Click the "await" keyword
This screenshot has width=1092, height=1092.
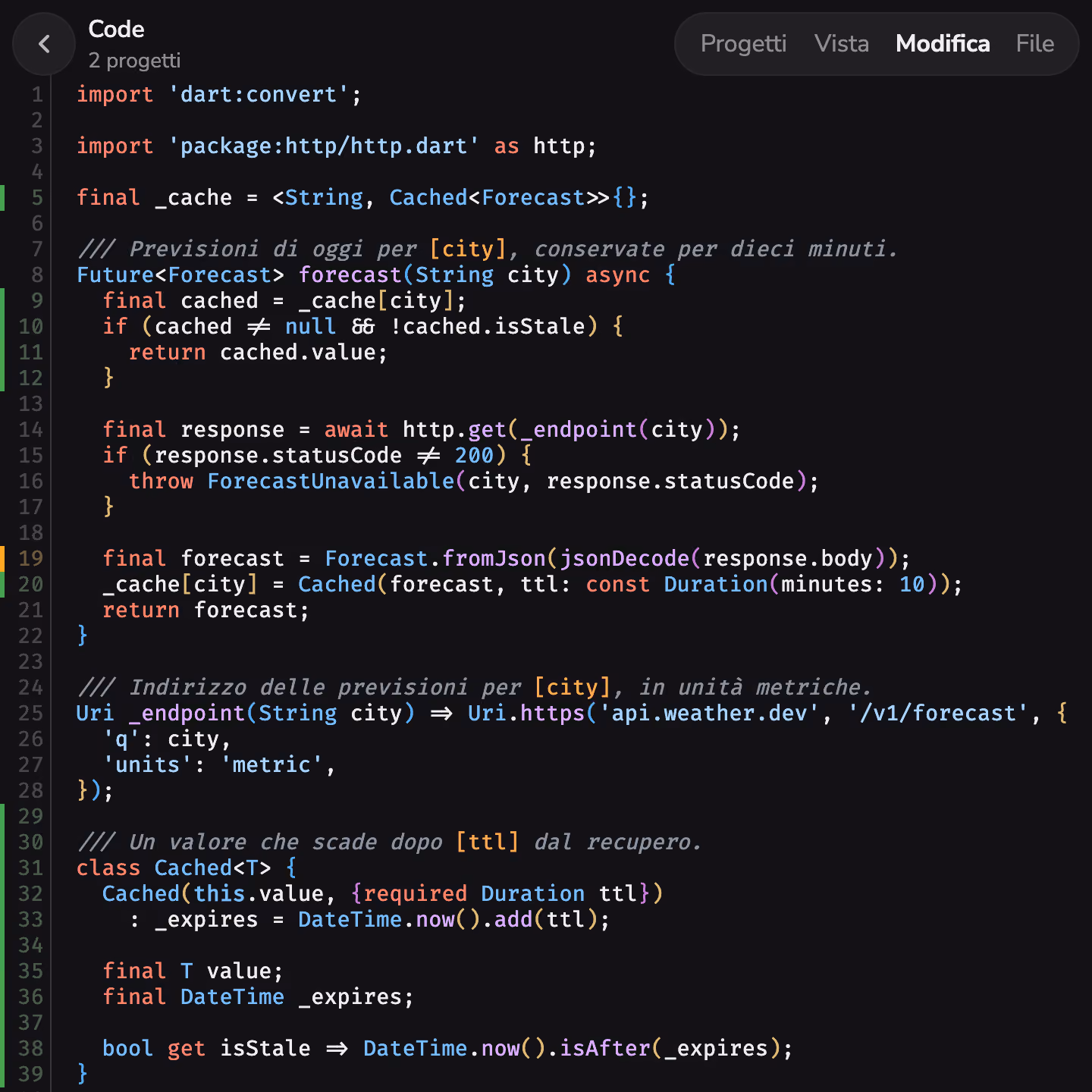(x=356, y=430)
